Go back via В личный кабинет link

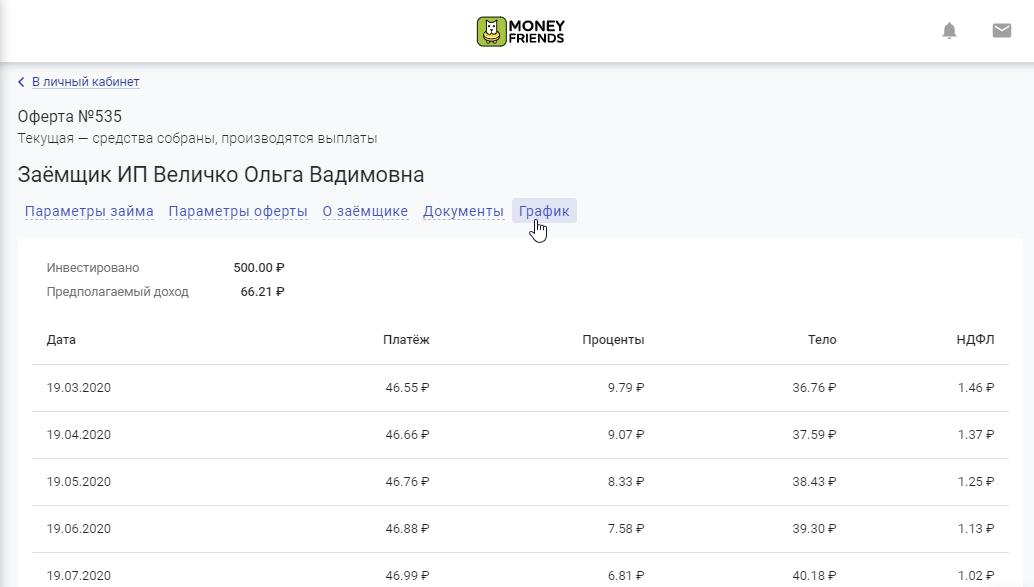click(x=86, y=82)
